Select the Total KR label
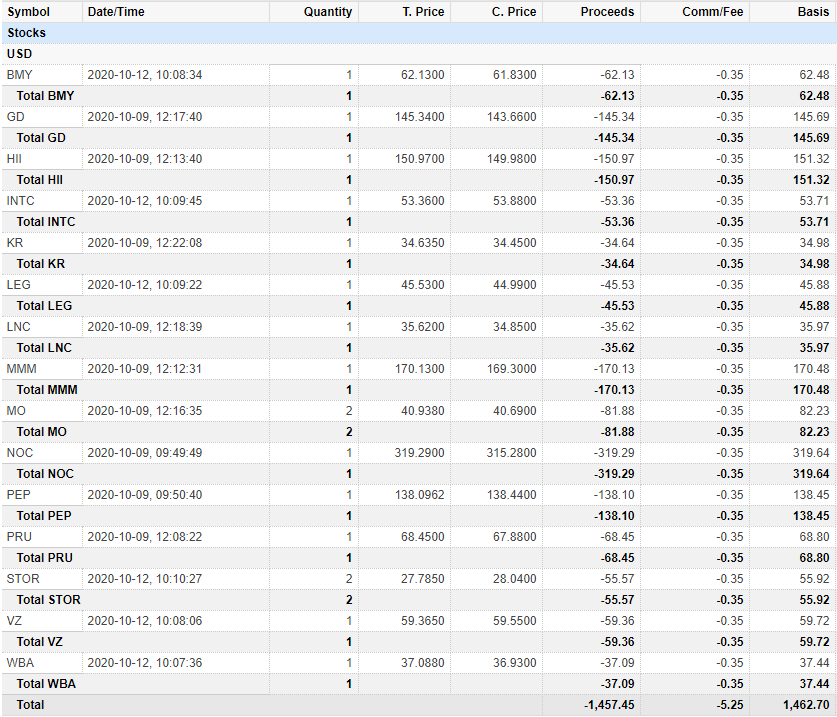The height and width of the screenshot is (717, 837). click(x=41, y=264)
